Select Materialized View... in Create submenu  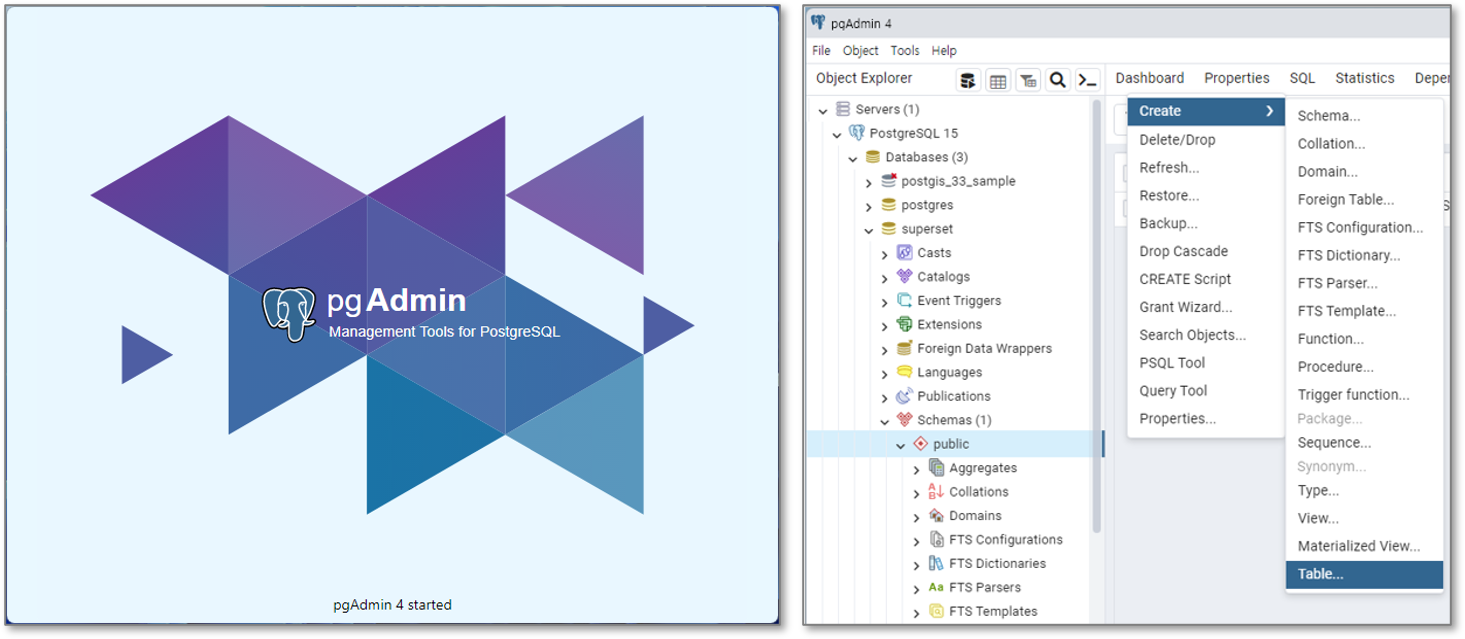click(1364, 546)
